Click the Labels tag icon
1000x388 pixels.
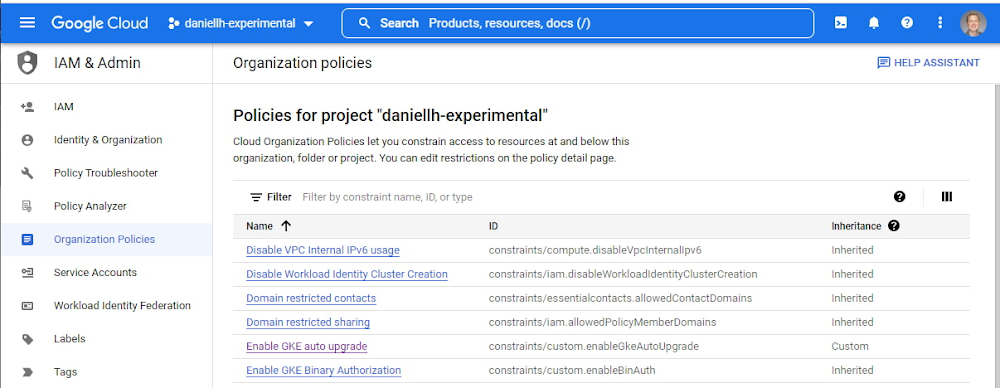[27, 339]
